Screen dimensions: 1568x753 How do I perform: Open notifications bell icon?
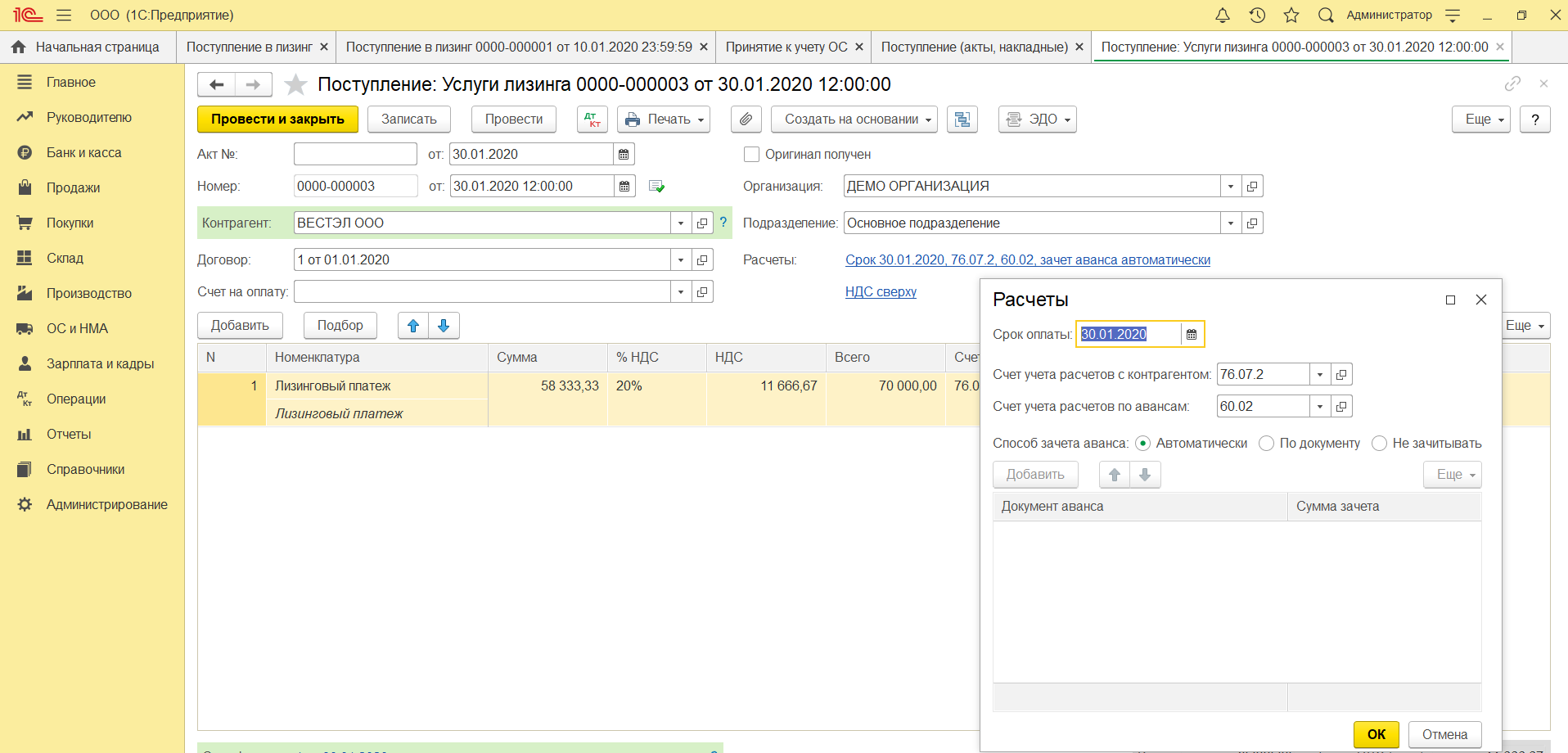pyautogui.click(x=1222, y=15)
